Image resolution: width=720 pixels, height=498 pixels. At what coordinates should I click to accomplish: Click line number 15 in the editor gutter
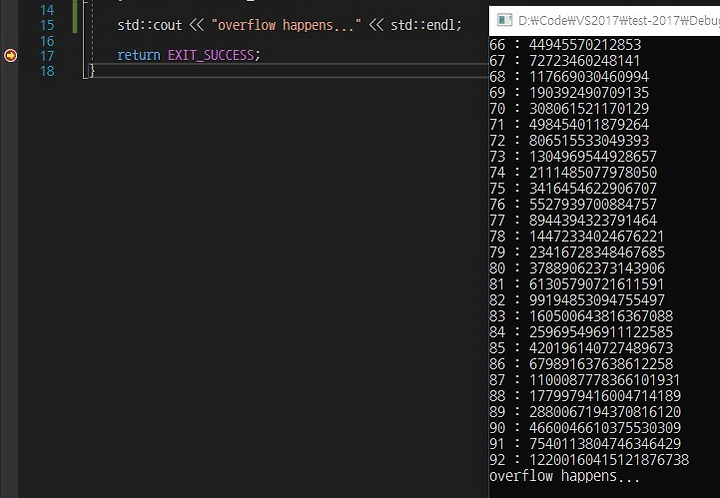click(x=47, y=25)
